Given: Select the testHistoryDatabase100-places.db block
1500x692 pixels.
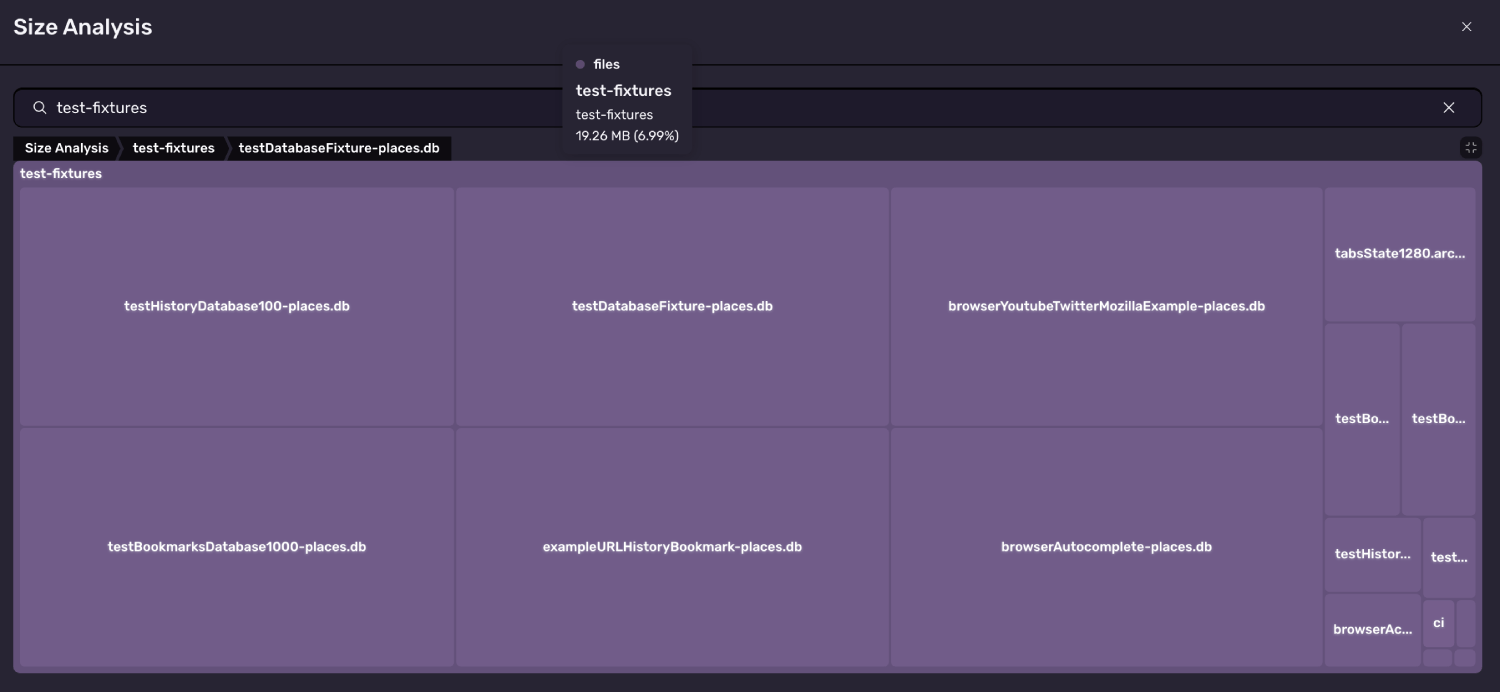Looking at the screenshot, I should 235,306.
